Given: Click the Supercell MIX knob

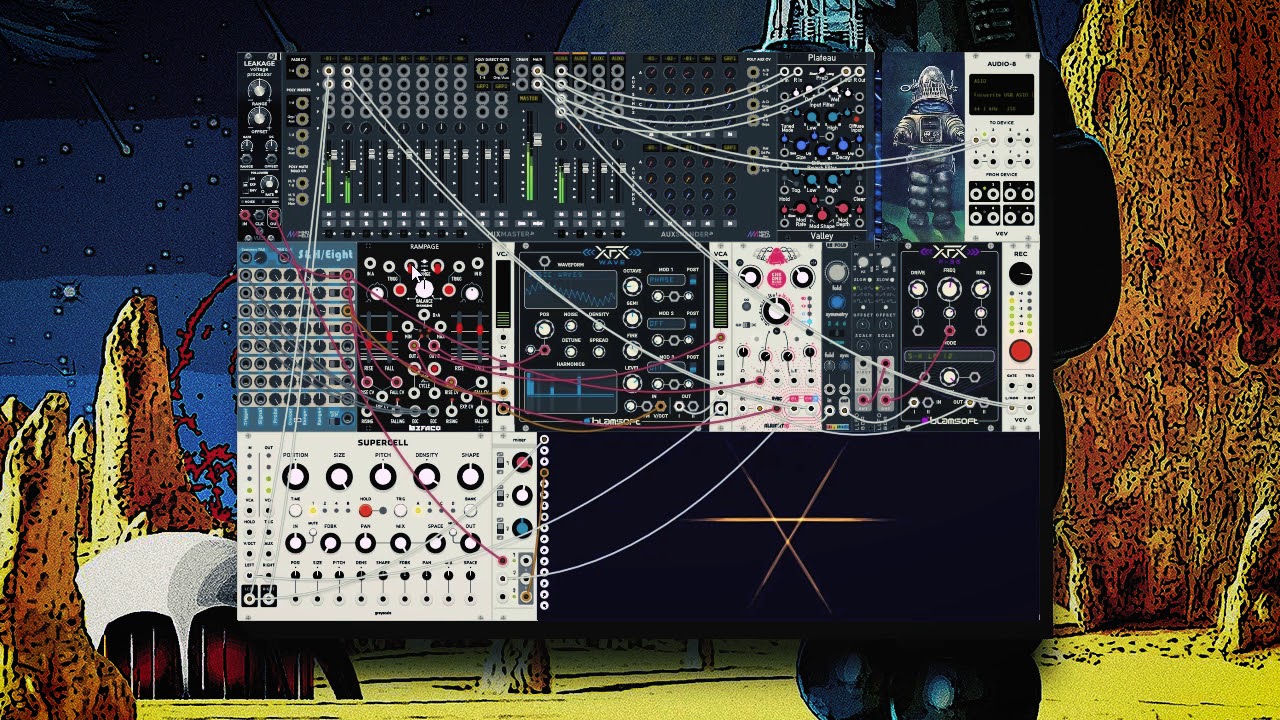Looking at the screenshot, I should [x=400, y=544].
